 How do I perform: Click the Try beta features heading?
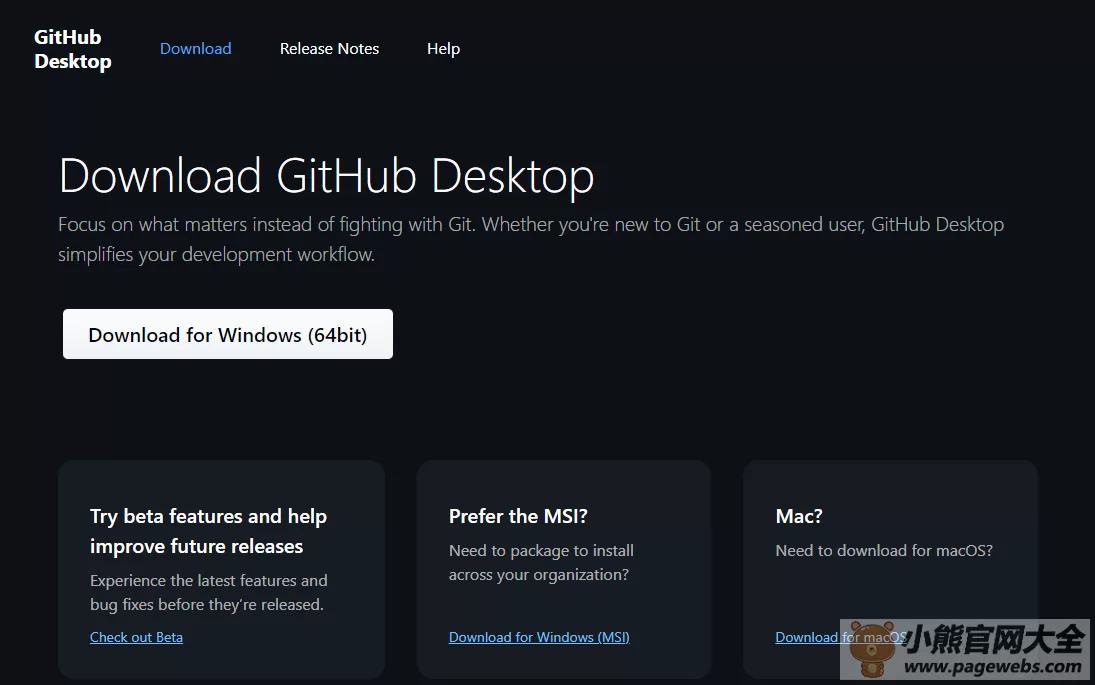tap(208, 531)
